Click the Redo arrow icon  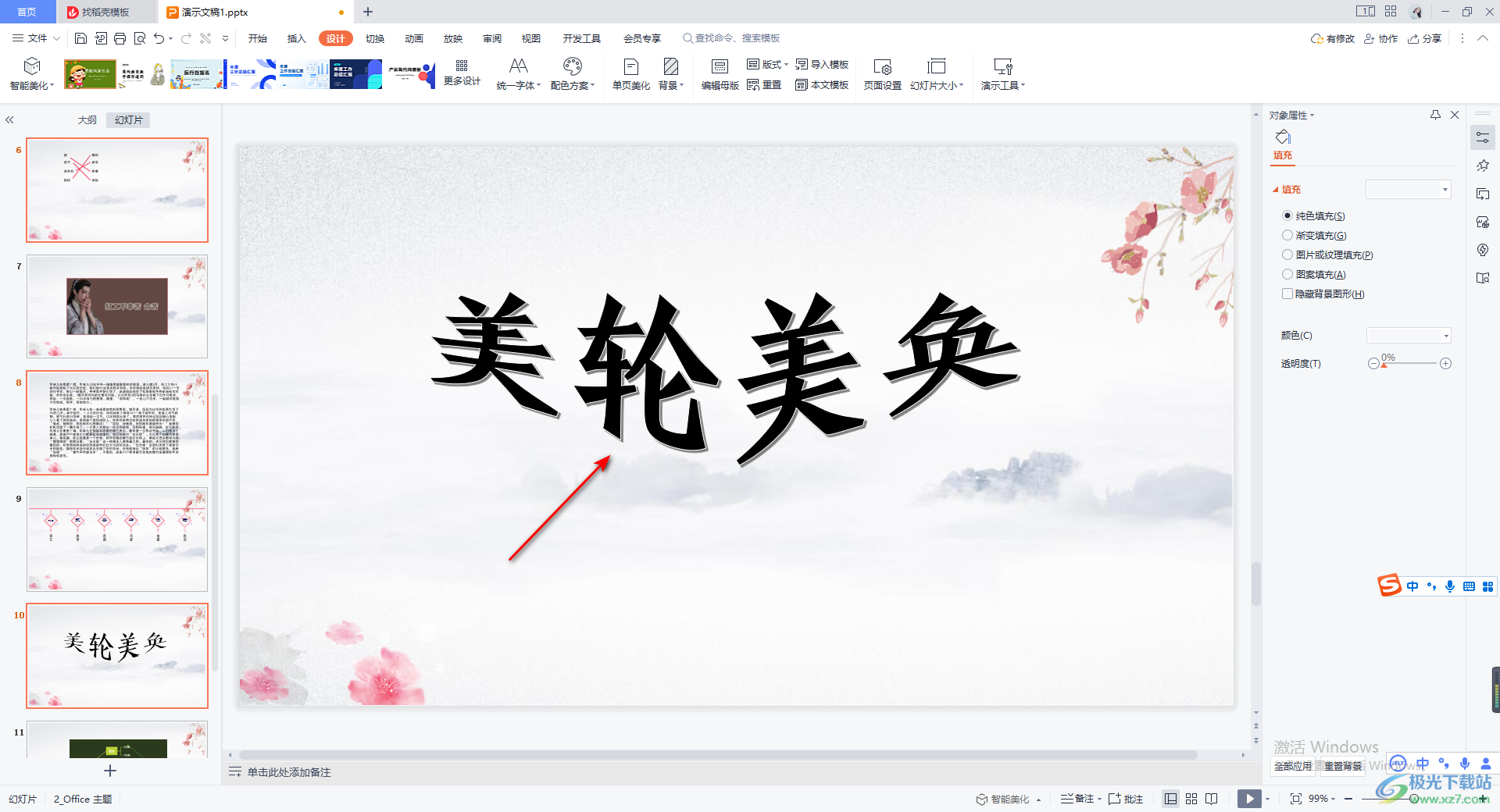coord(186,38)
